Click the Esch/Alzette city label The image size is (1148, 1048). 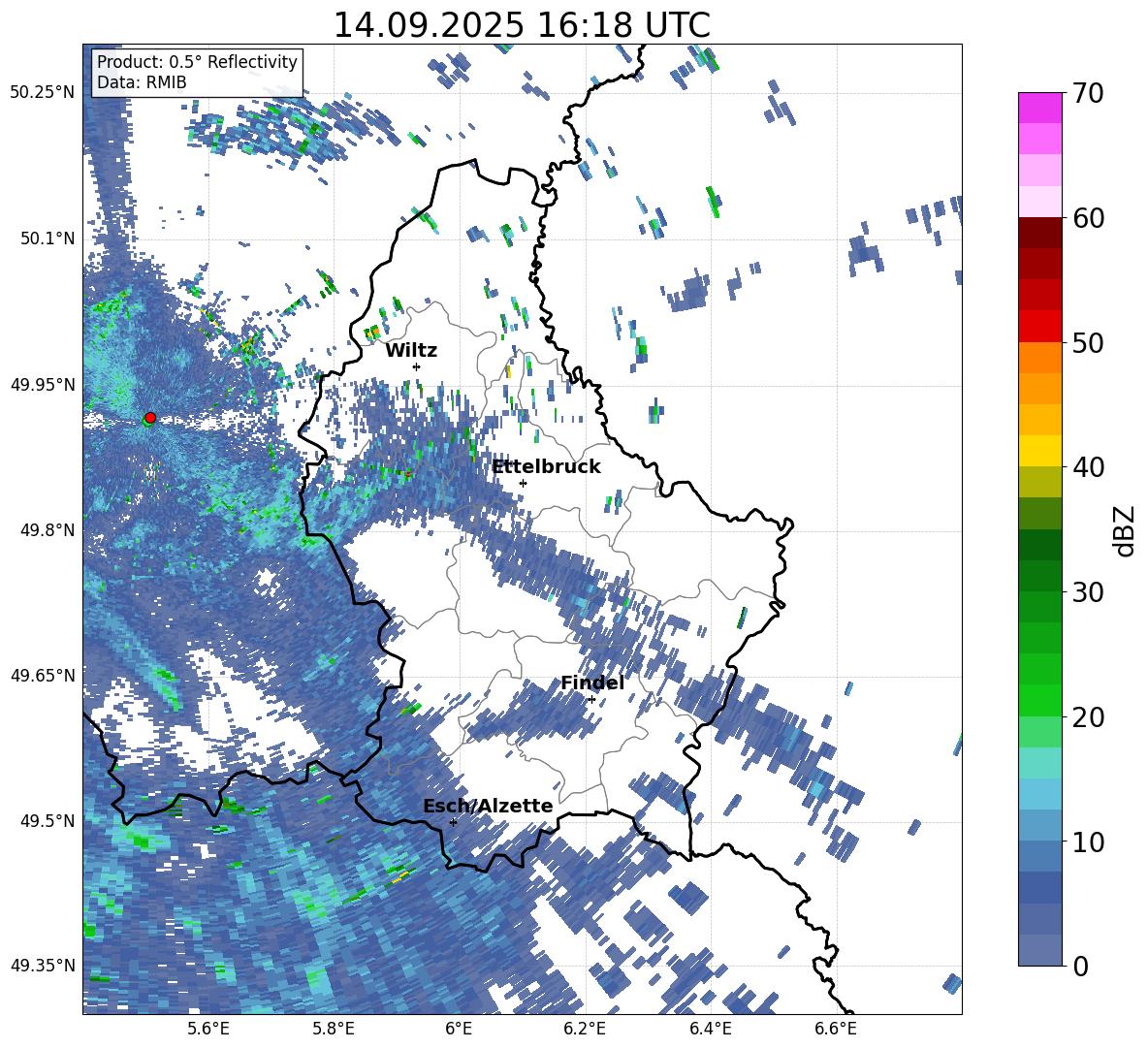(x=488, y=806)
